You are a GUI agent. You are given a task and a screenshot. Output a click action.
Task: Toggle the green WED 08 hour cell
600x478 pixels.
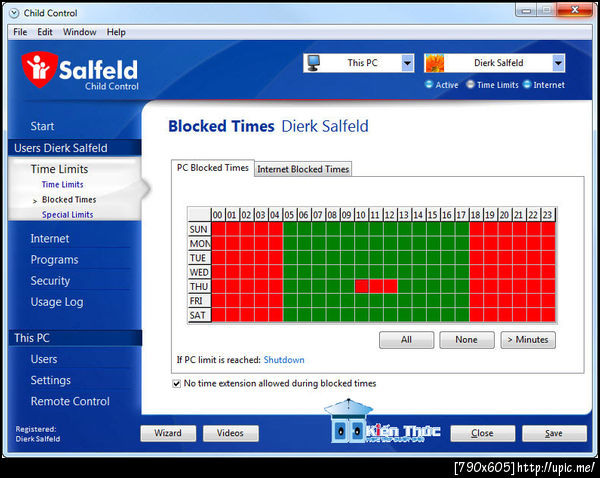(333, 272)
